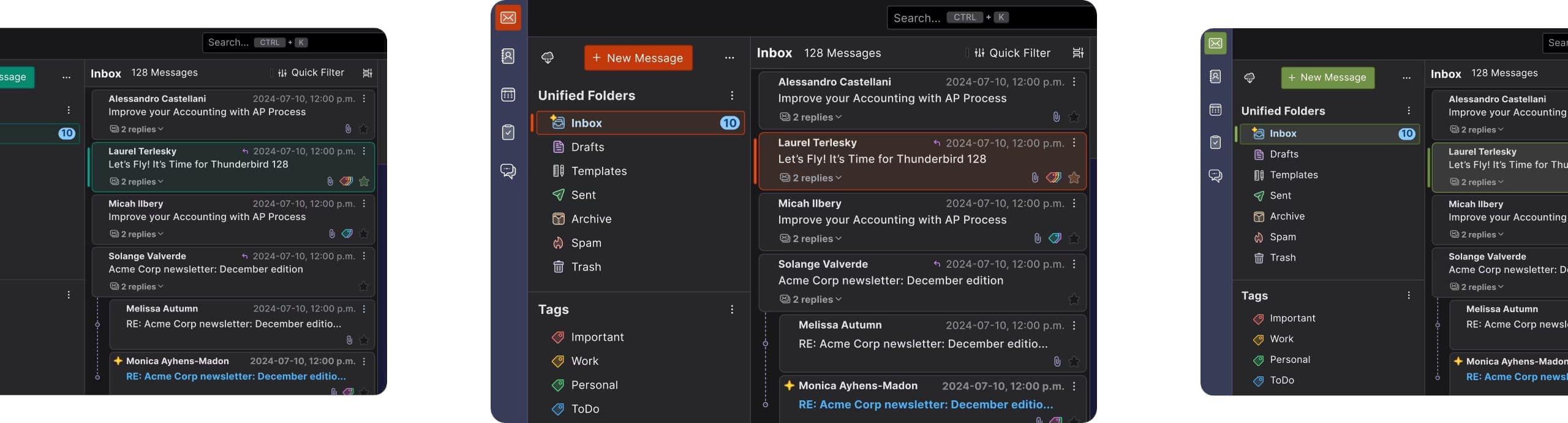
Task: Click Get Messages cloud icon beside orange New Message
Action: pyautogui.click(x=548, y=58)
